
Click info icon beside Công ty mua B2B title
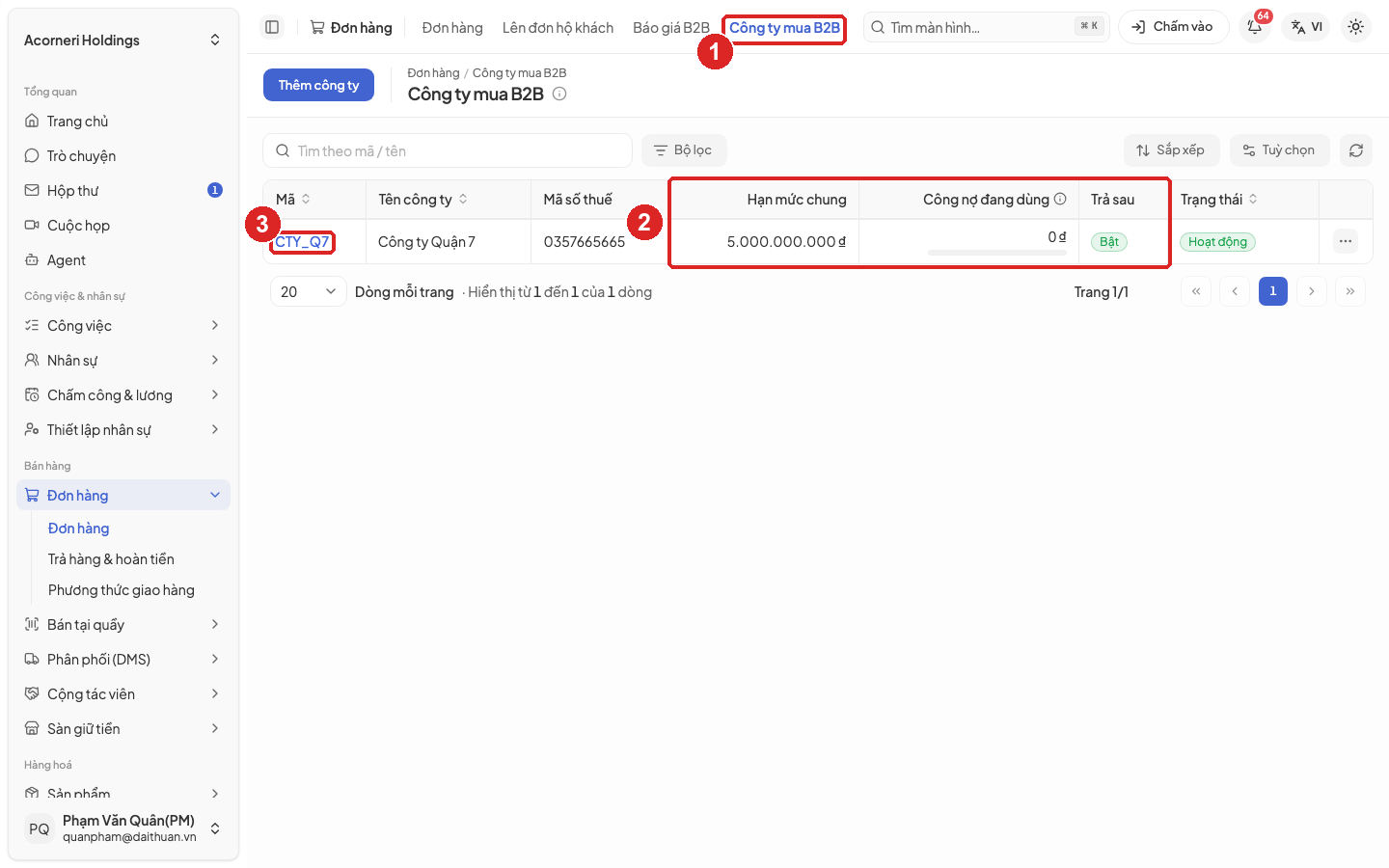[x=559, y=94]
